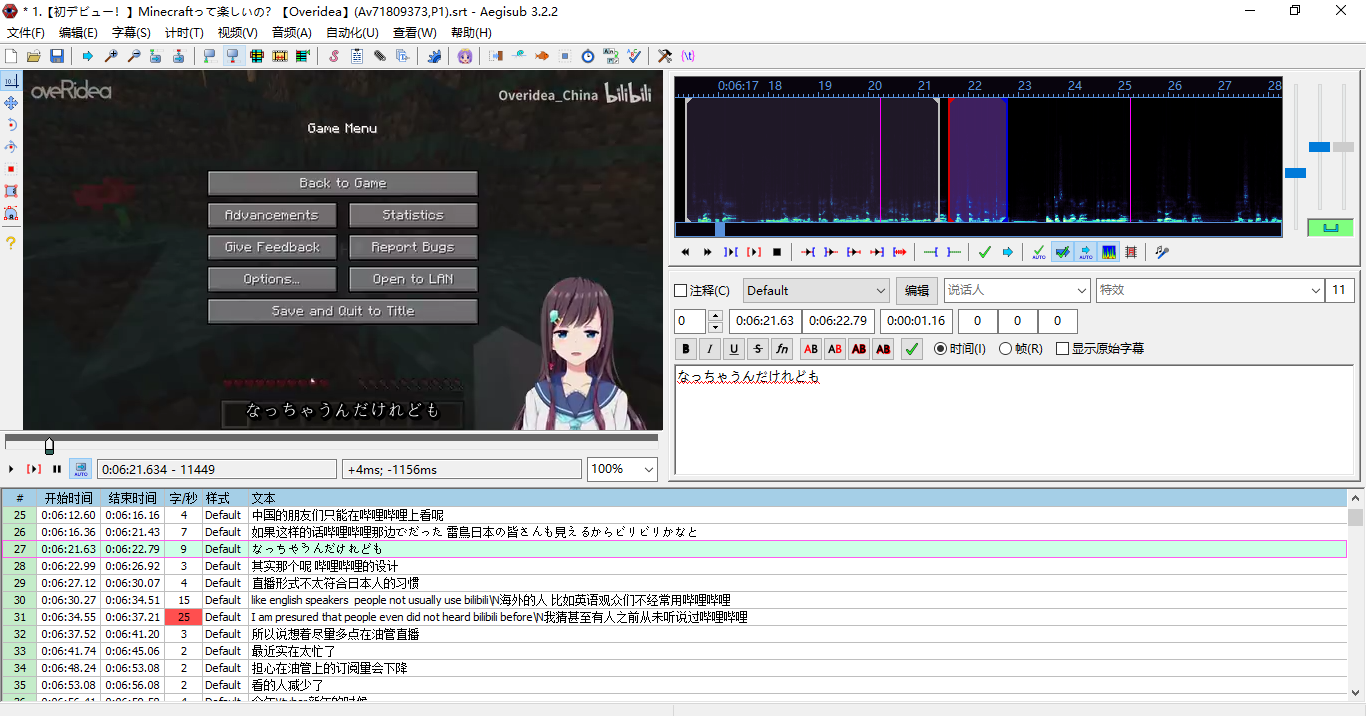Toggle auto-commit changes in audio toolbar
Viewport: 1366px width, 716px height.
(x=1039, y=252)
